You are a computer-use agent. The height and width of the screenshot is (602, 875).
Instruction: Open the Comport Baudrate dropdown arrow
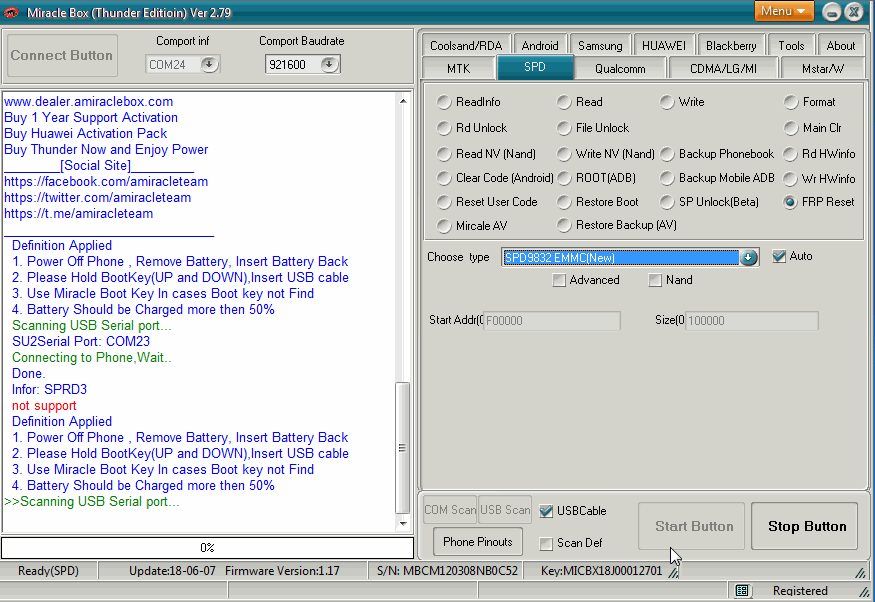(329, 65)
